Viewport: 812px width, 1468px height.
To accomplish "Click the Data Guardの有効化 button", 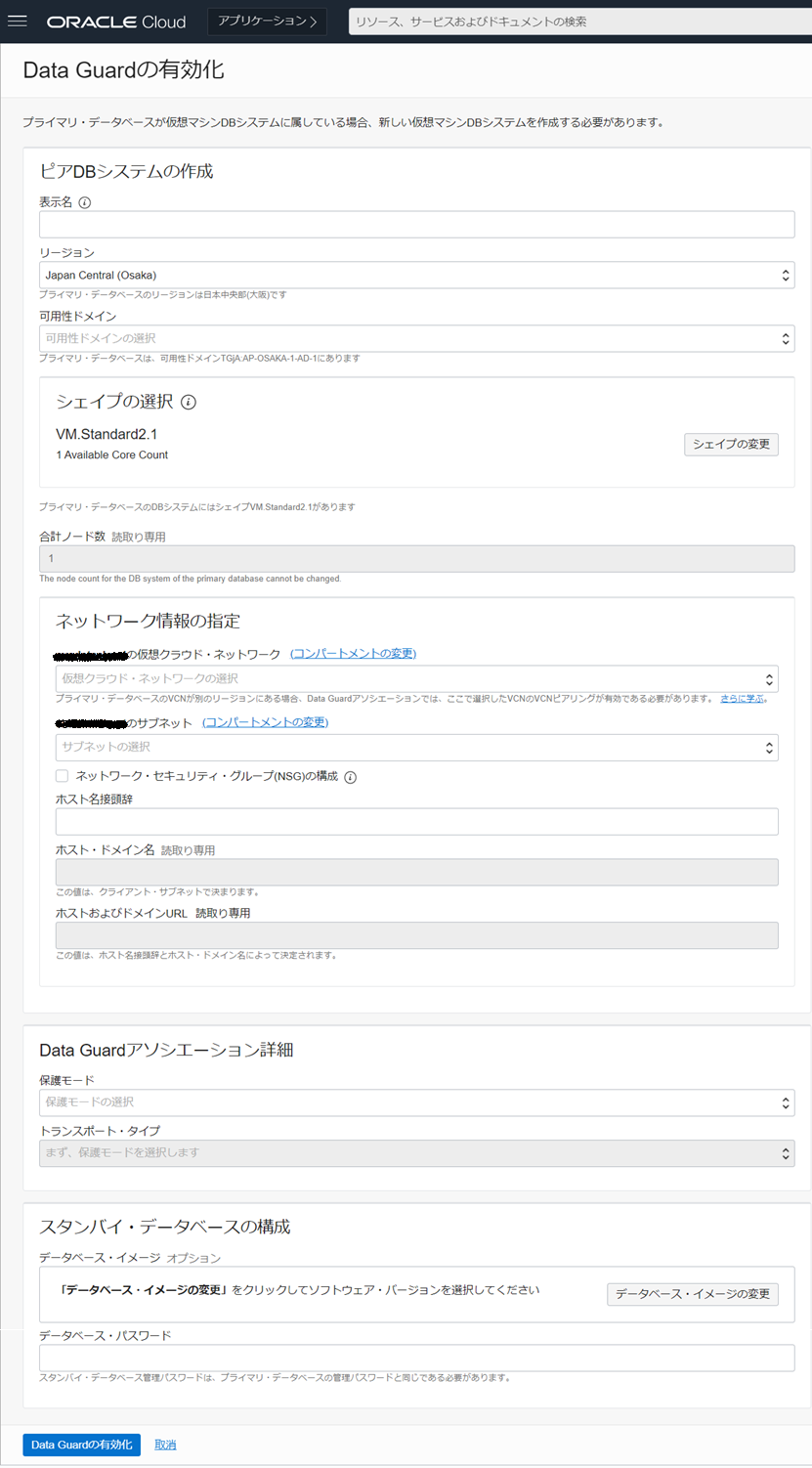I will point(81,1444).
